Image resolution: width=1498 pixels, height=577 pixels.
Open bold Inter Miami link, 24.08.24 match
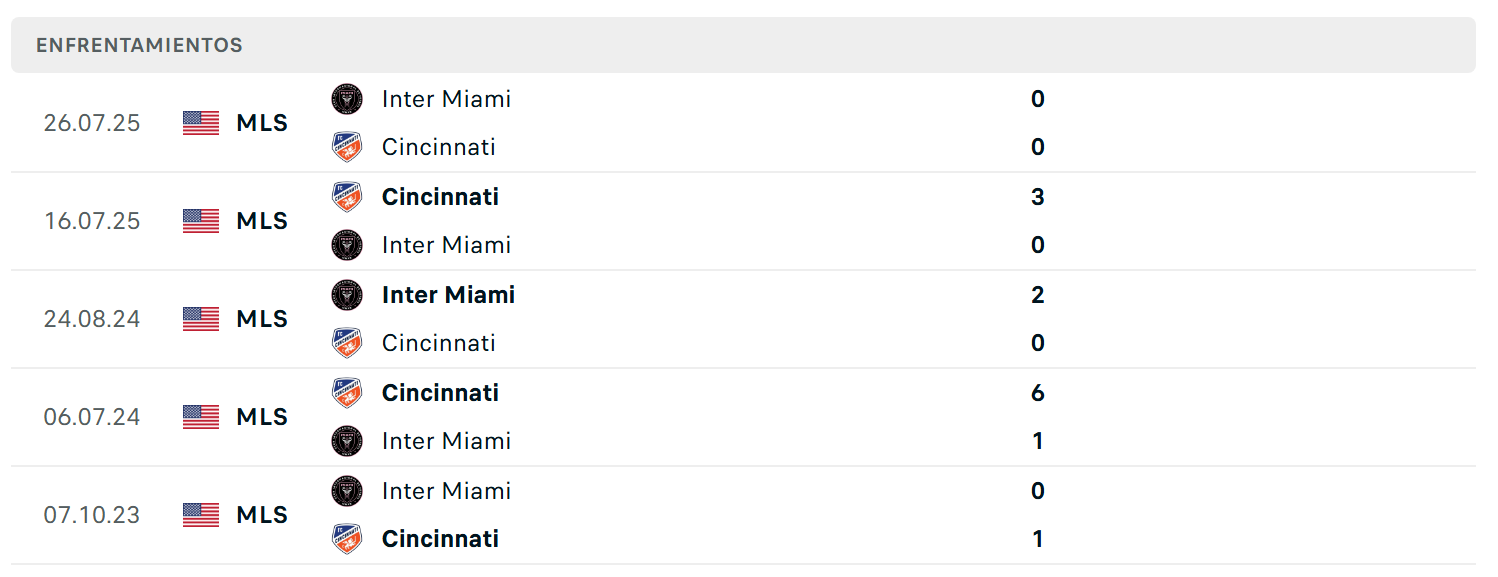pos(448,295)
